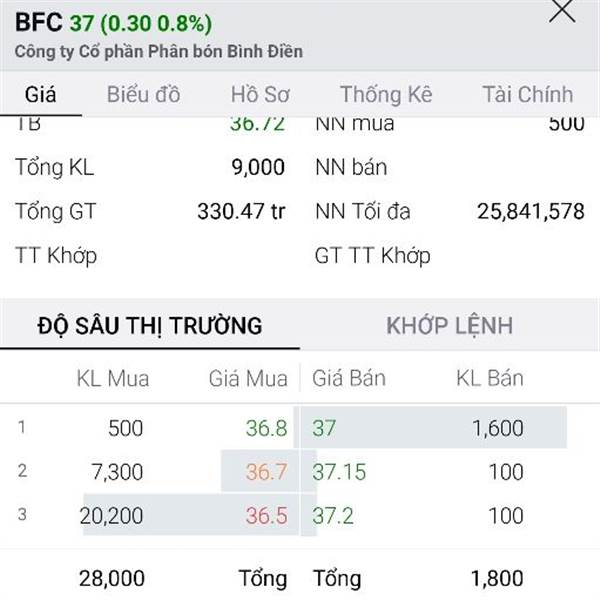This screenshot has height=600, width=600.
Task: Click ask price 37.2
Action: [333, 515]
